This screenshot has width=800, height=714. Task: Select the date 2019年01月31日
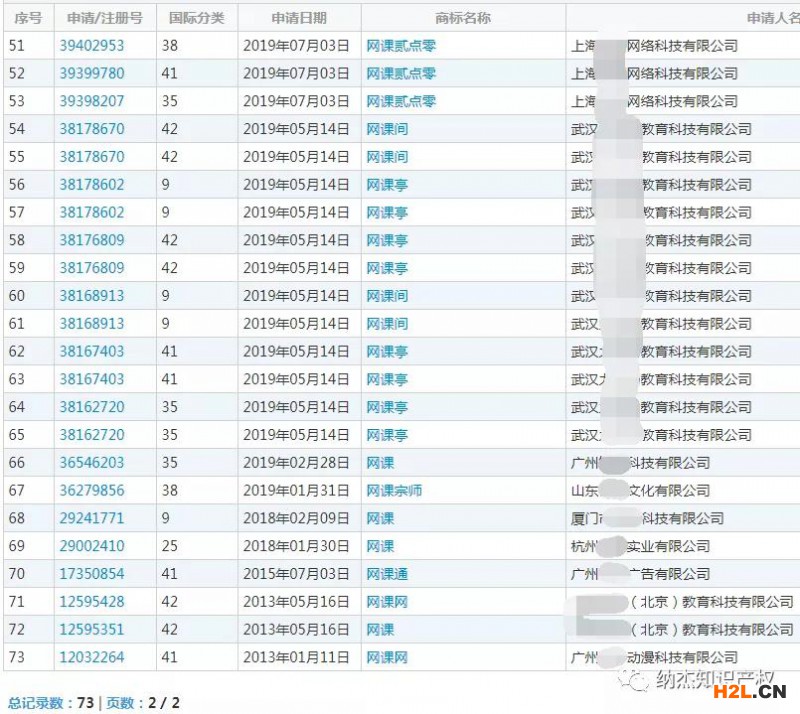[x=296, y=490]
